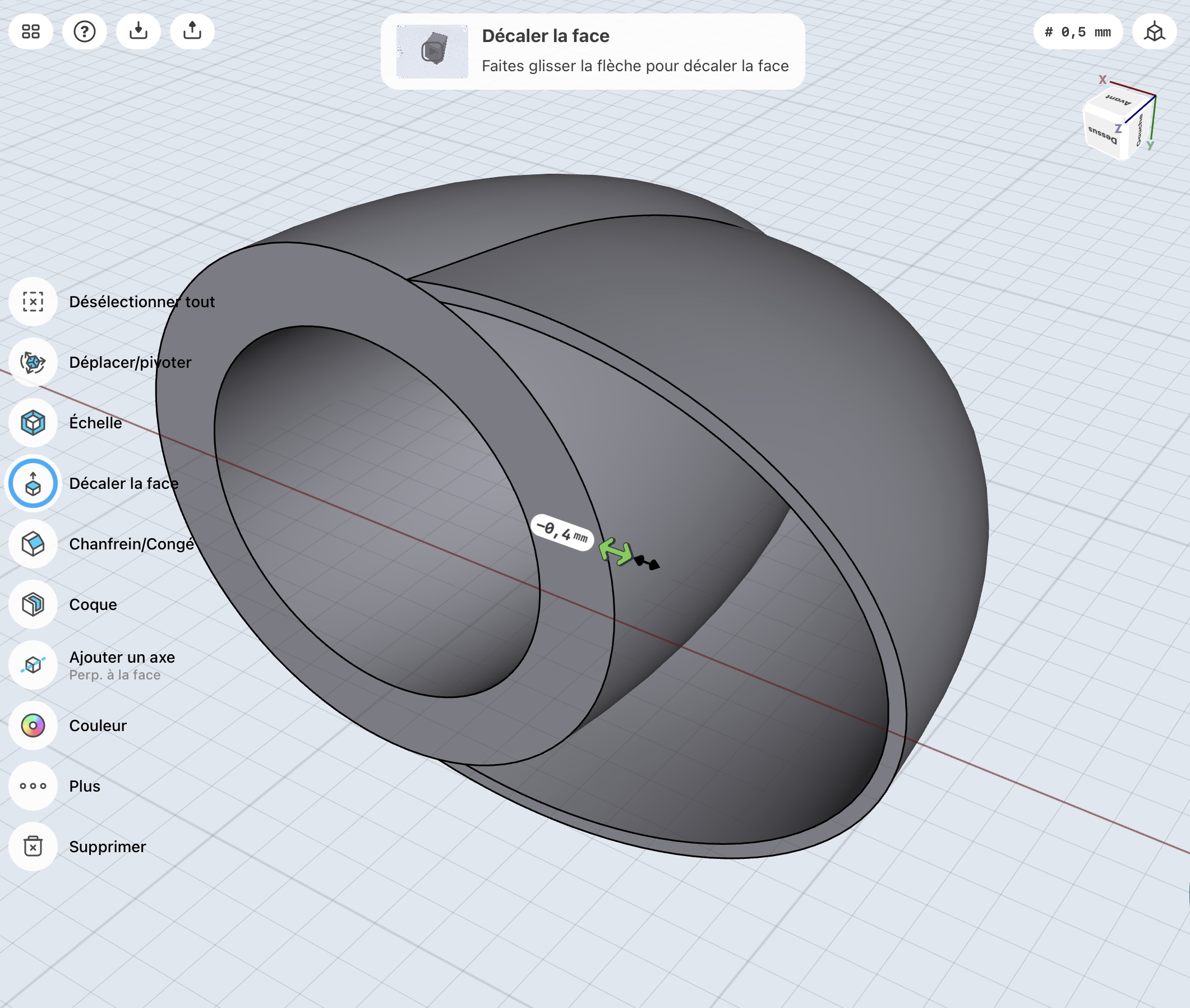The width and height of the screenshot is (1190, 1008).
Task: Toggle the active Décaler la face tool
Action: (x=33, y=483)
